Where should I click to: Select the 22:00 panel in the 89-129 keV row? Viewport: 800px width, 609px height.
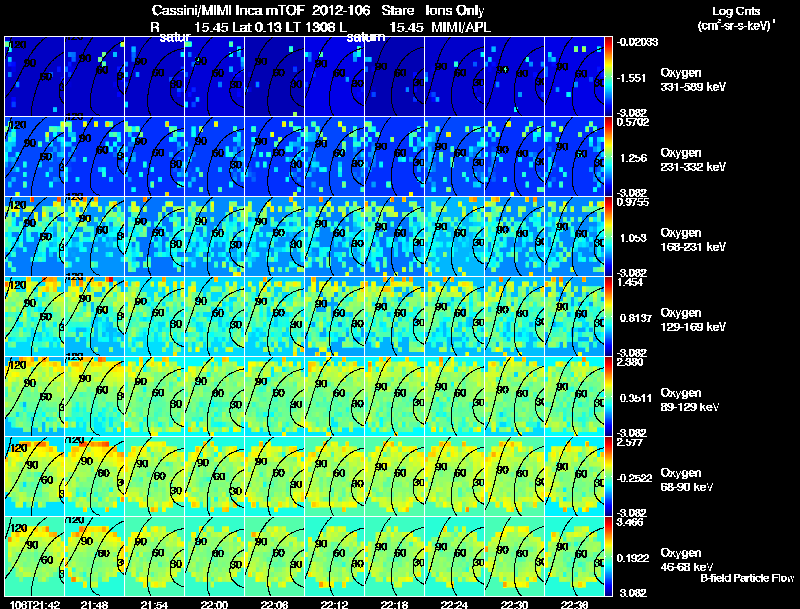pyautogui.click(x=215, y=396)
